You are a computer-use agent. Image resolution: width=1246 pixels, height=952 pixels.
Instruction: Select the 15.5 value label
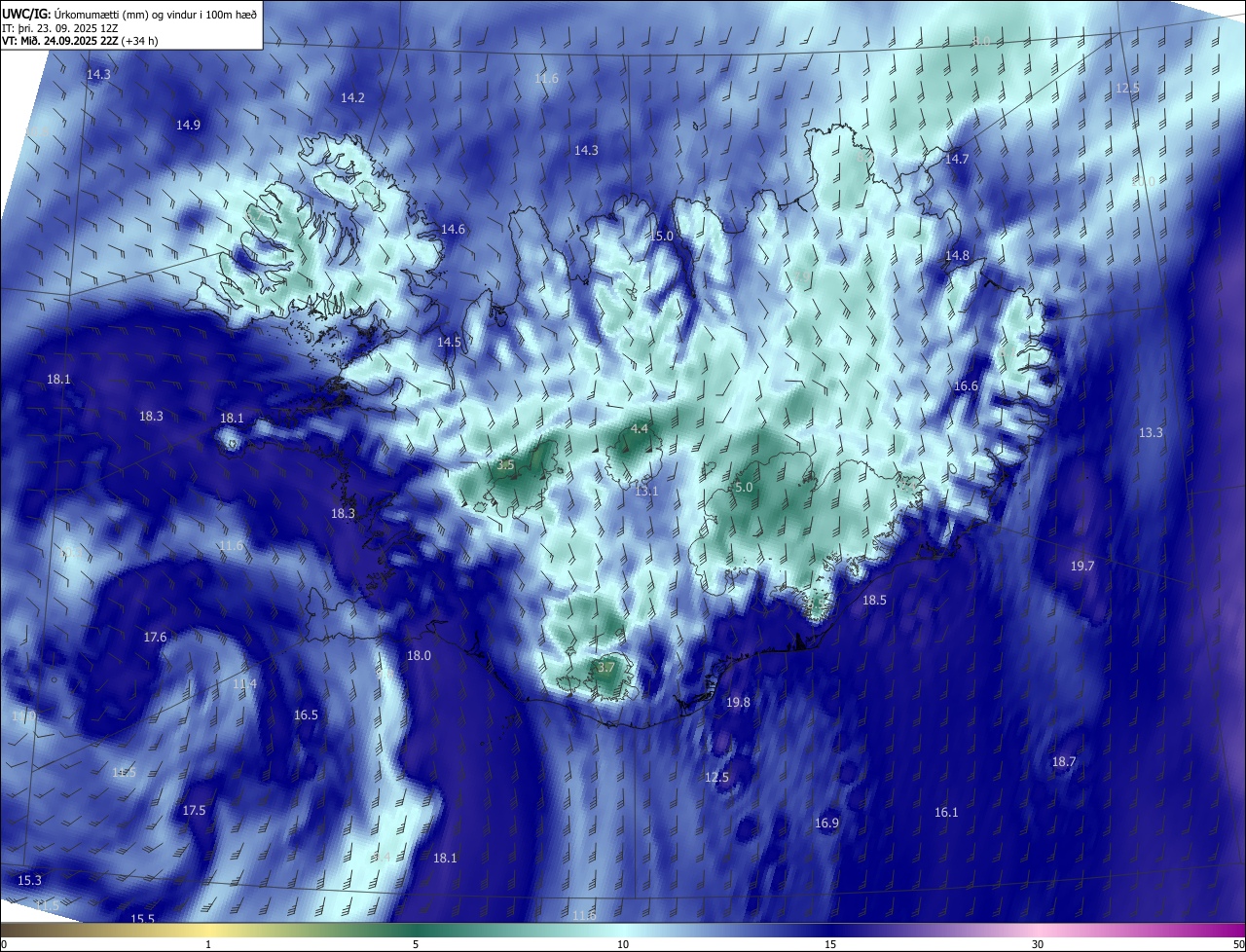click(x=143, y=919)
